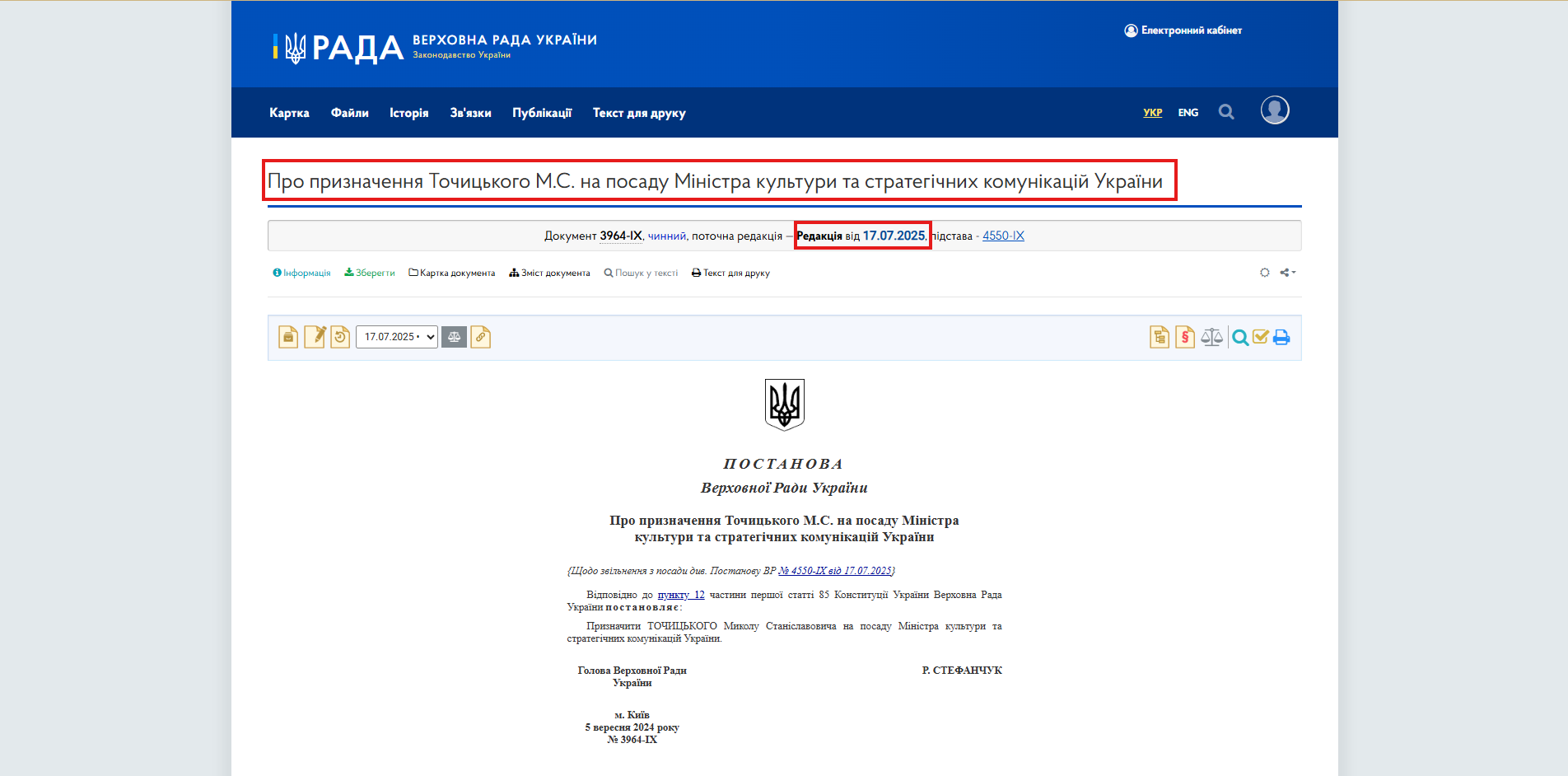Click Текст для друку below document info
Image resolution: width=1568 pixels, height=776 pixels.
tap(730, 273)
